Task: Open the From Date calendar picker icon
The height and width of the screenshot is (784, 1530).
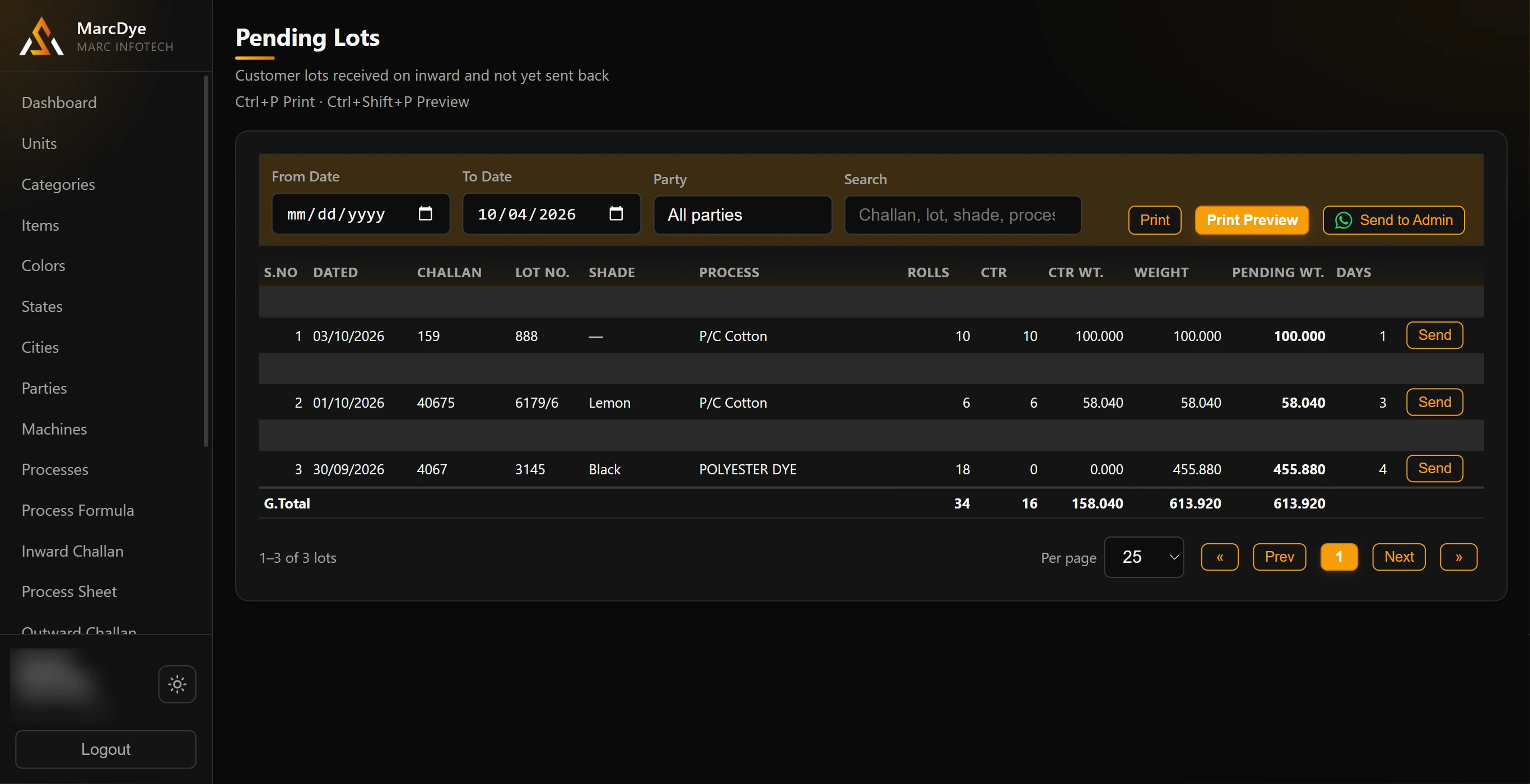Action: pos(425,213)
